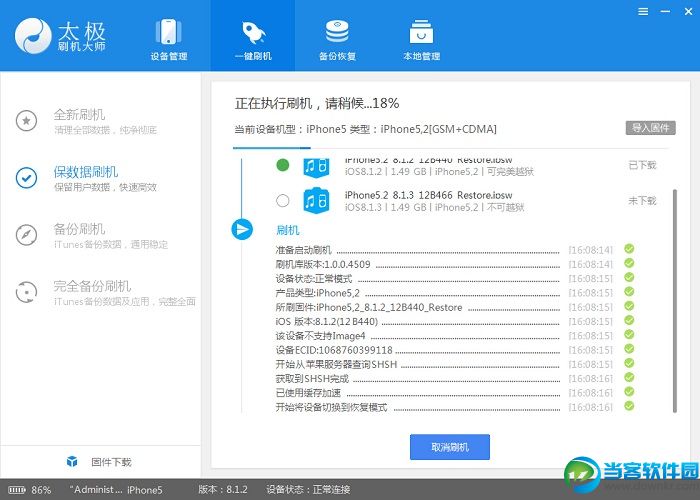The height and width of the screenshot is (500, 700).
Task: Click the 刷机 step arrow icon
Action: tap(242, 229)
